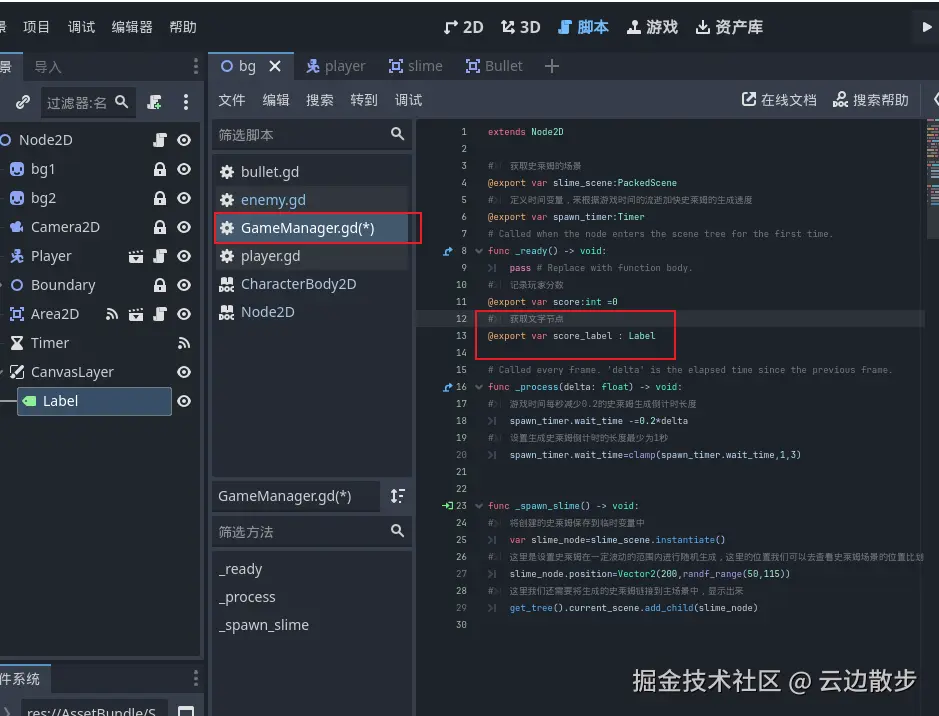Open script editor 转到 menu
Screen dimensions: 939x716
[x=364, y=100]
